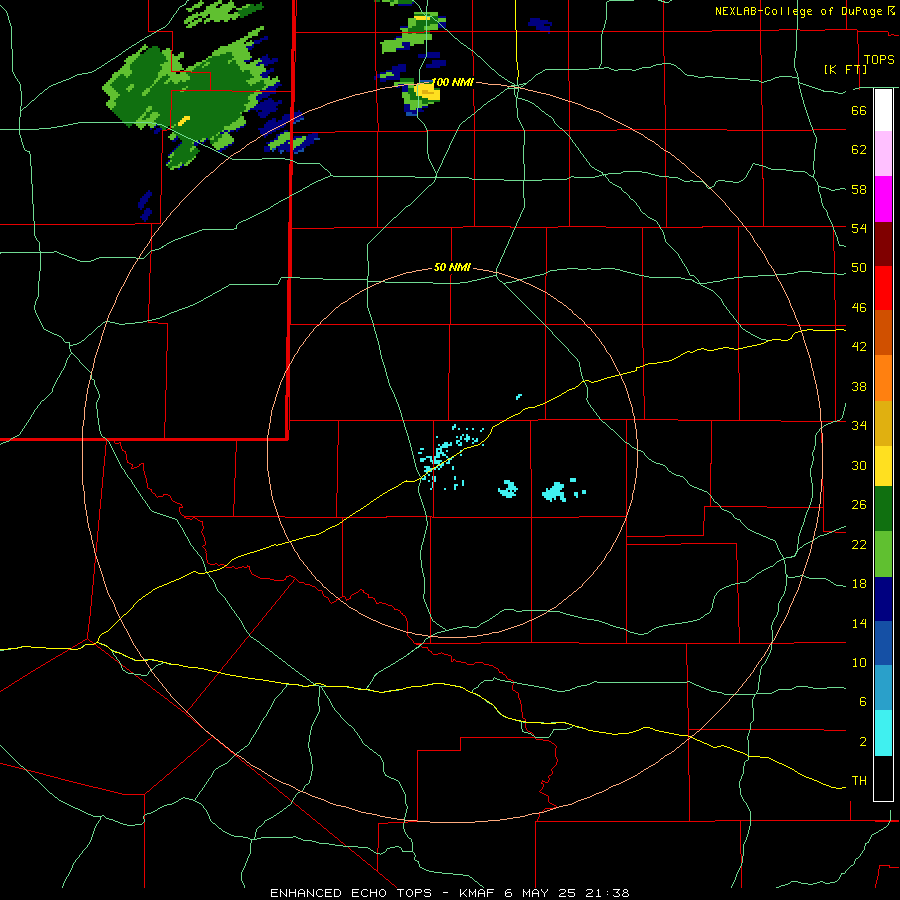Select the 50 NMI range ring label
Image resolution: width=900 pixels, height=900 pixels.
tap(452, 267)
